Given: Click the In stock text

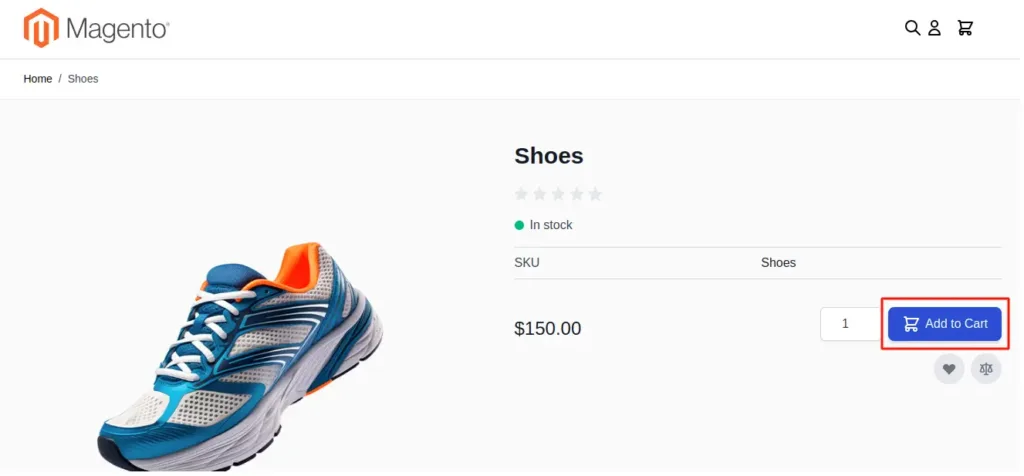Looking at the screenshot, I should point(551,225).
